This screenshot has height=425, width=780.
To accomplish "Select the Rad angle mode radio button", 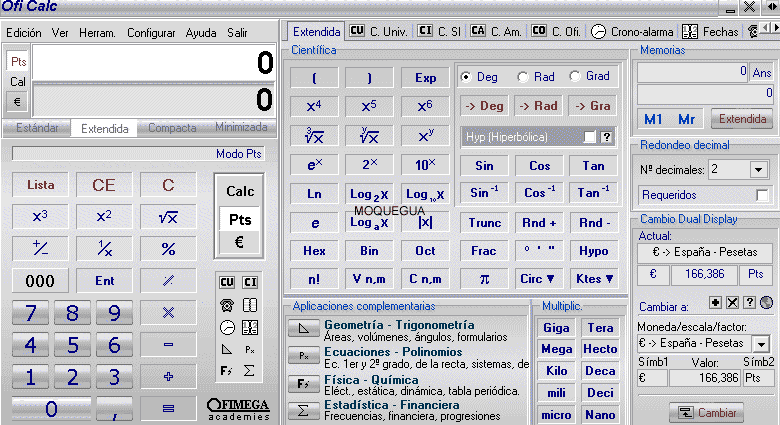I will (522, 77).
